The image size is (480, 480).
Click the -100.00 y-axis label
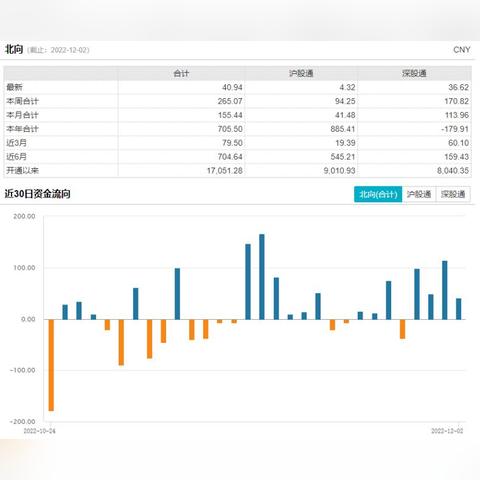(x=23, y=370)
